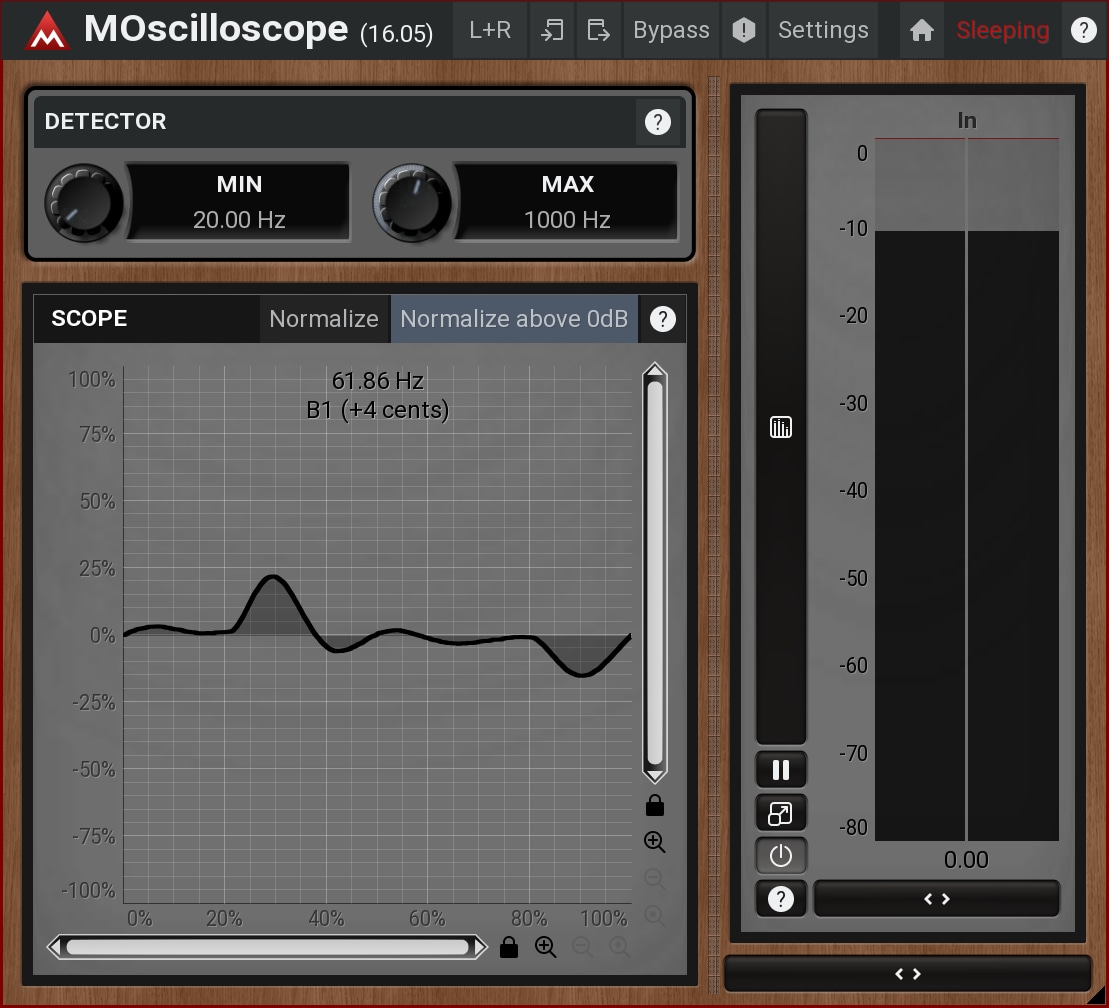
Task: Toggle the meters power button
Action: (781, 856)
